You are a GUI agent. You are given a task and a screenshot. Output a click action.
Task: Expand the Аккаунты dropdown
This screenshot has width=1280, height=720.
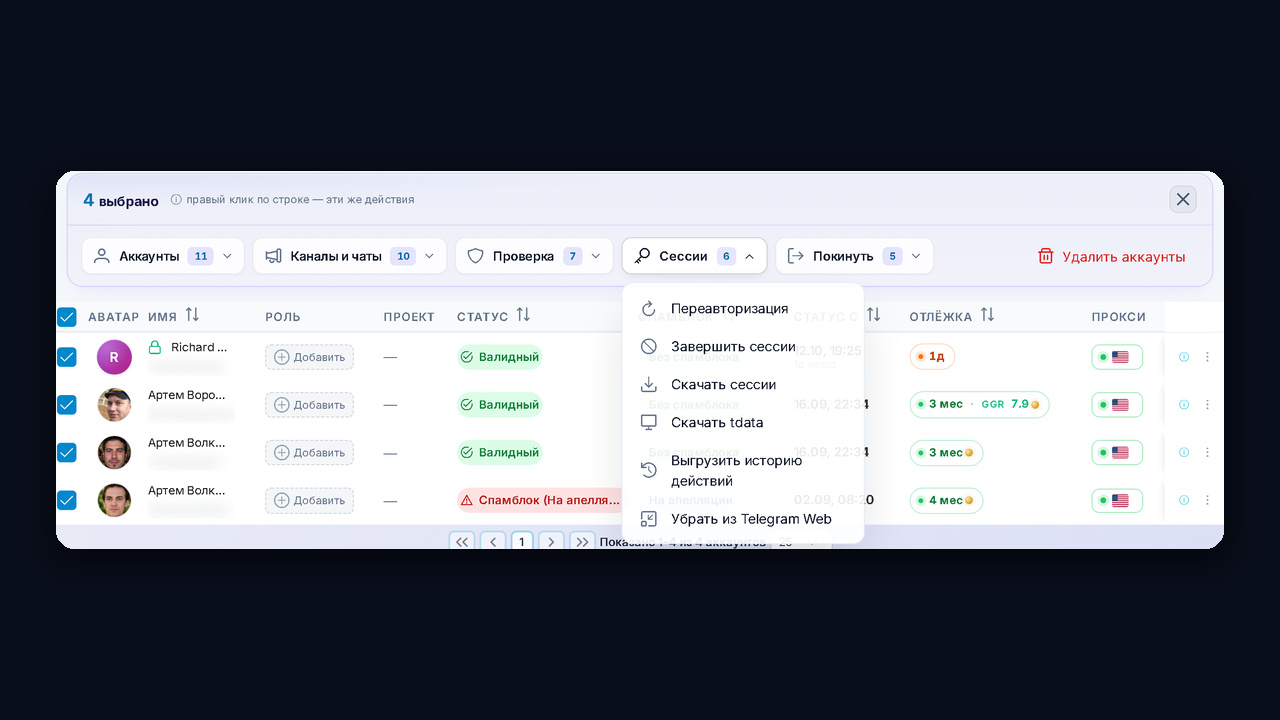(163, 256)
